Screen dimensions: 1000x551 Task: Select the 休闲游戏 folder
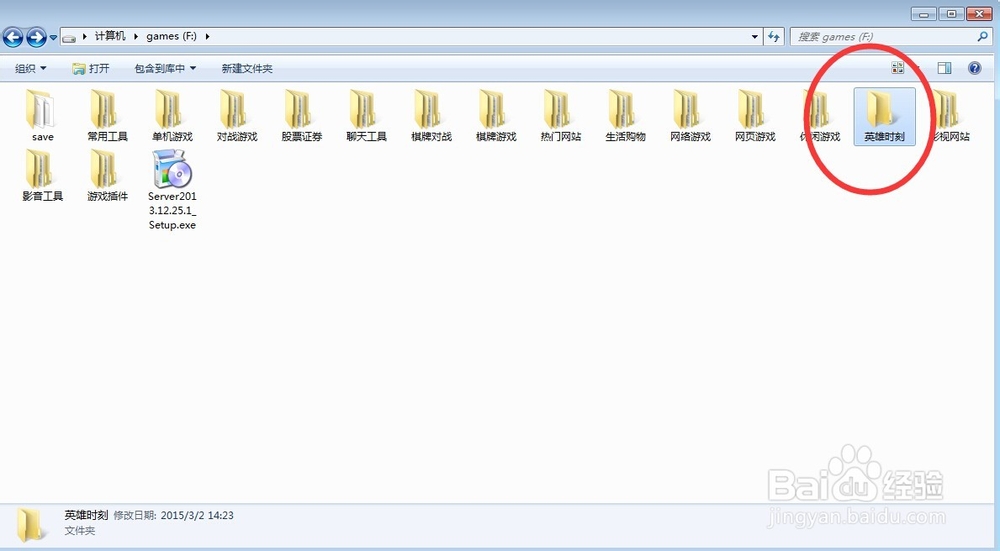(820, 116)
